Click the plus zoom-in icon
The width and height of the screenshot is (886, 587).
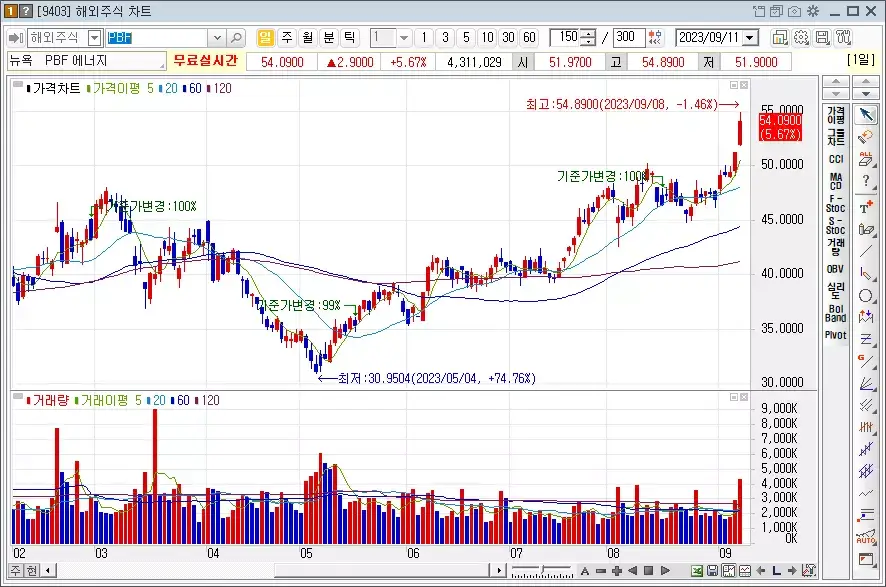(x=616, y=571)
